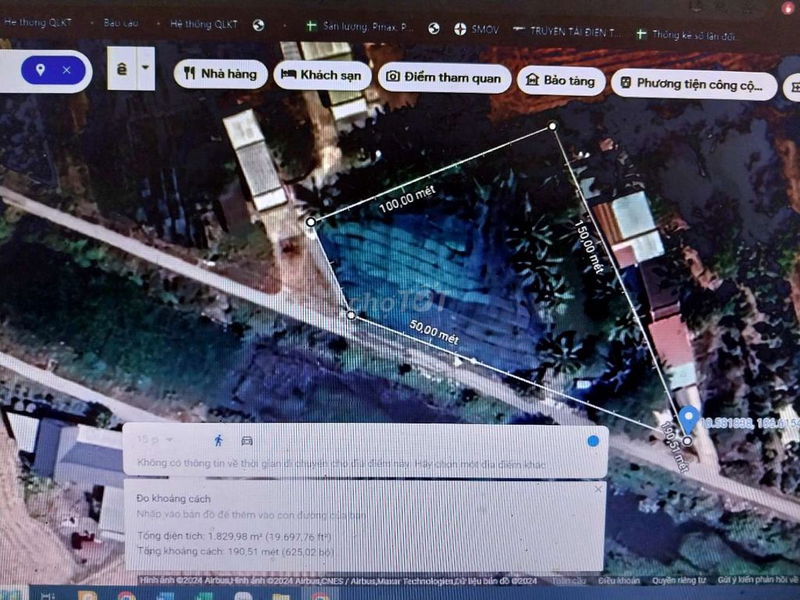Filter by Khách sạn hotels
Viewport: 800px width, 600px height.
pyautogui.click(x=322, y=75)
